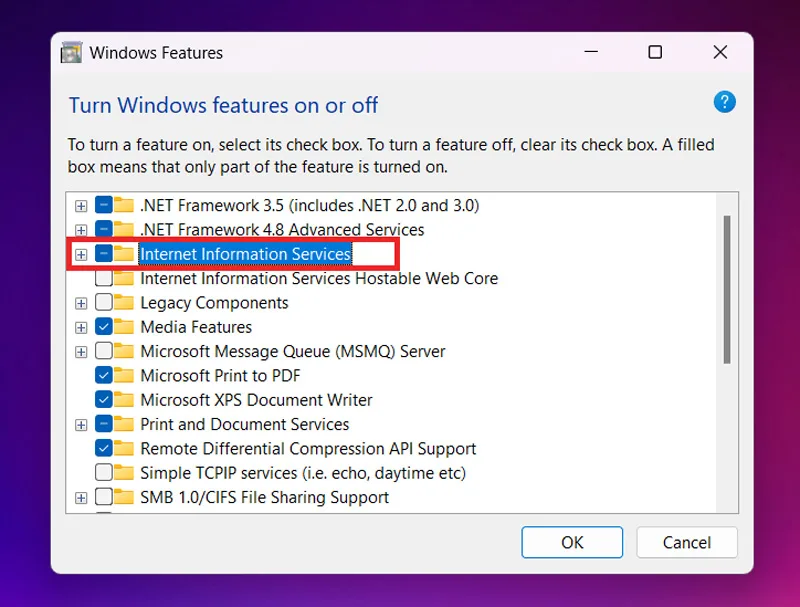Click the Cancel button
Viewport: 800px width, 607px height.
[x=687, y=542]
